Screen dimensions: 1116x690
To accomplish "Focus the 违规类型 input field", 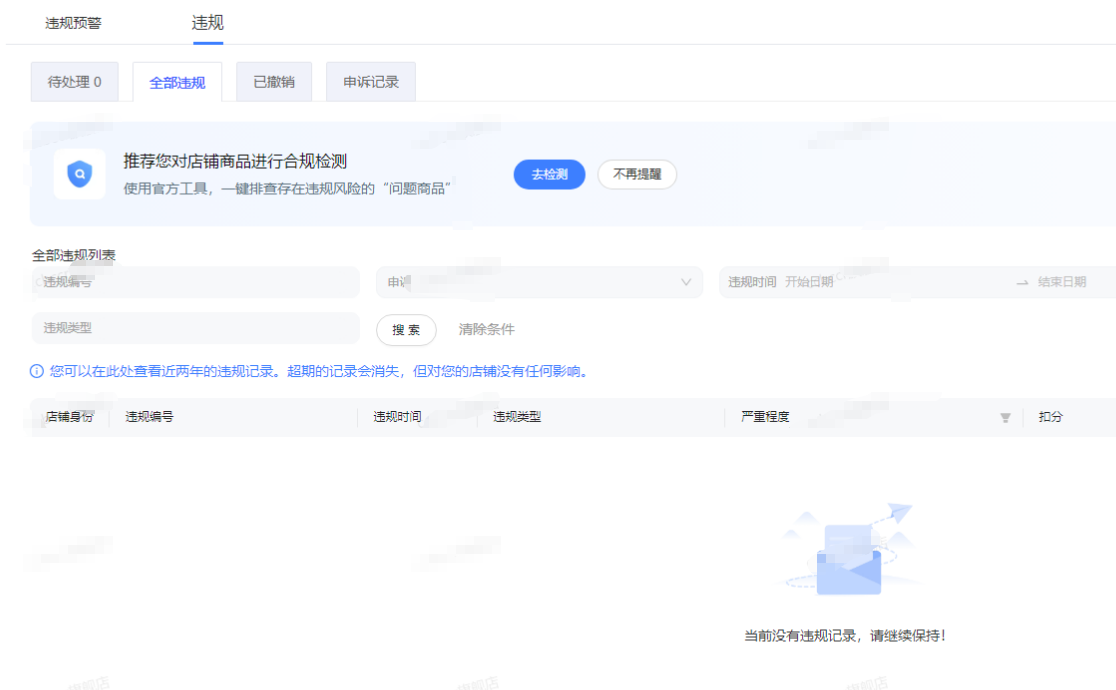I will point(195,328).
